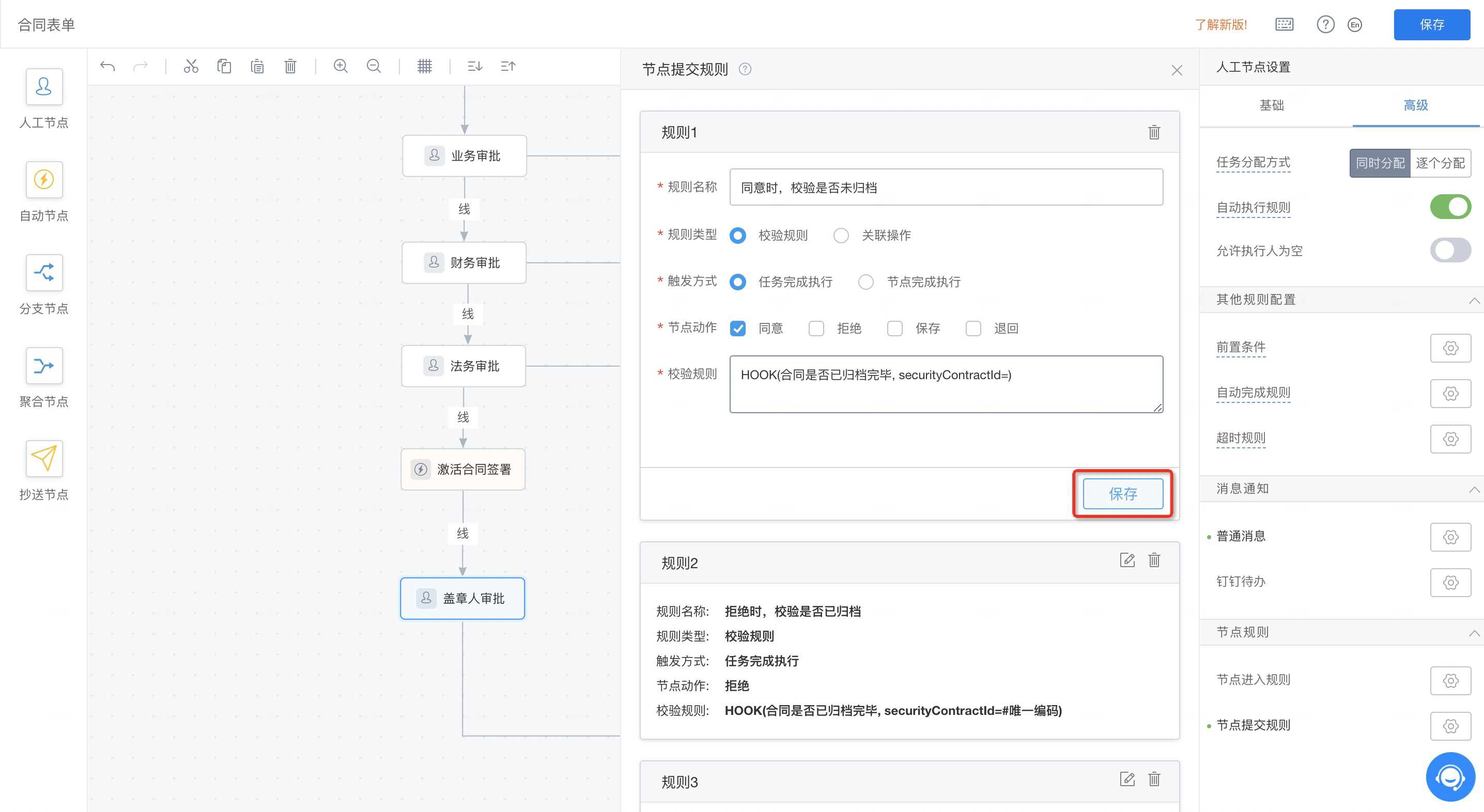Click the undo arrow in toolbar

point(107,66)
